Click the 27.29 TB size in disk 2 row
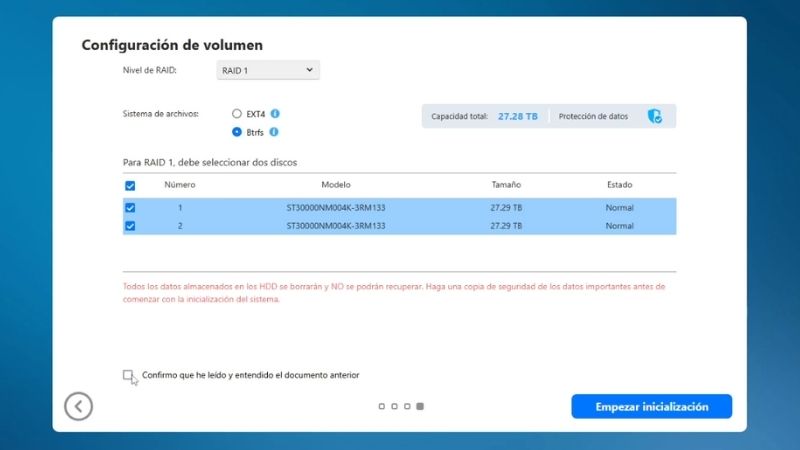The width and height of the screenshot is (800, 450). 506,226
